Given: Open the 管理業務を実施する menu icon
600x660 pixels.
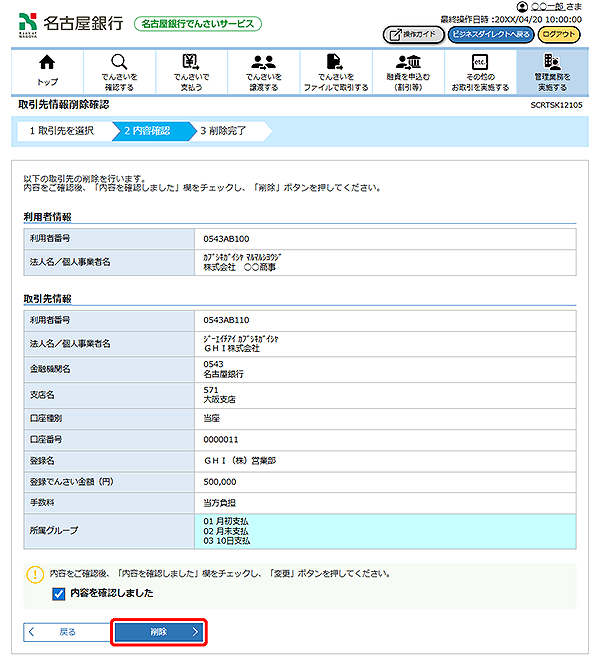Looking at the screenshot, I should click(551, 63).
